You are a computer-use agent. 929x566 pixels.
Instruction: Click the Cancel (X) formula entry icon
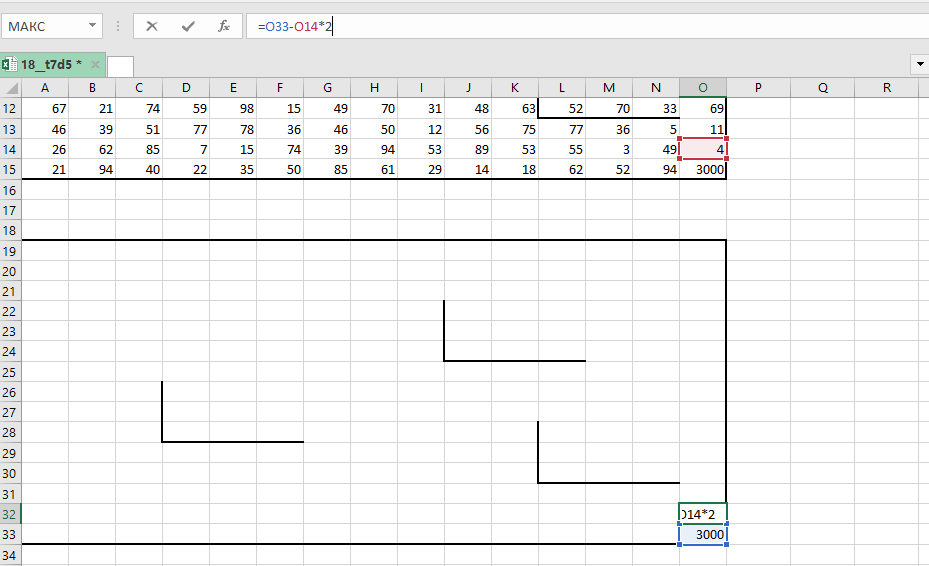(152, 26)
